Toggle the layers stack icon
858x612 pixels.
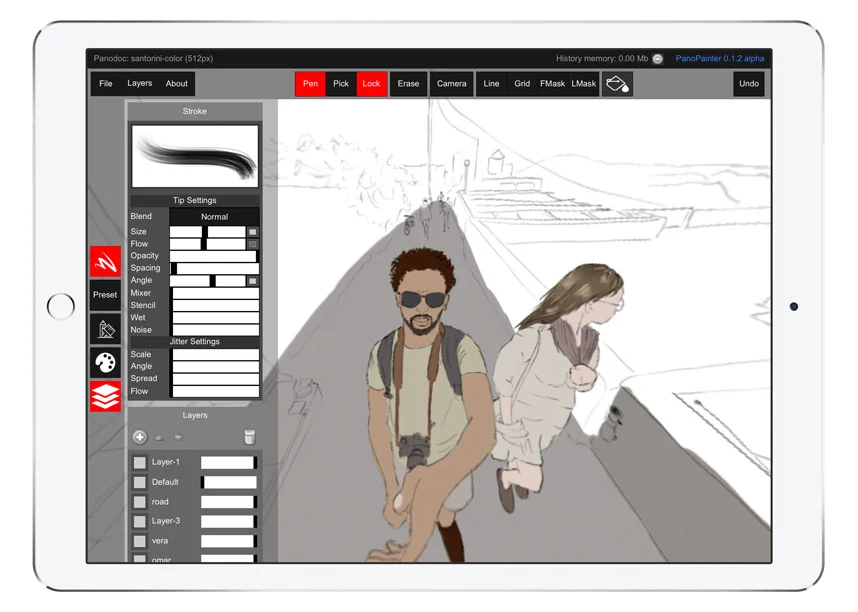[106, 396]
